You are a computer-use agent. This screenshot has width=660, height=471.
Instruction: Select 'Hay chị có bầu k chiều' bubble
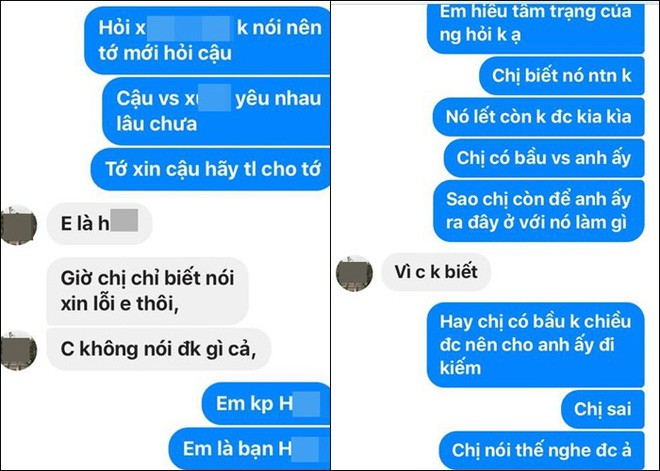pyautogui.click(x=536, y=344)
